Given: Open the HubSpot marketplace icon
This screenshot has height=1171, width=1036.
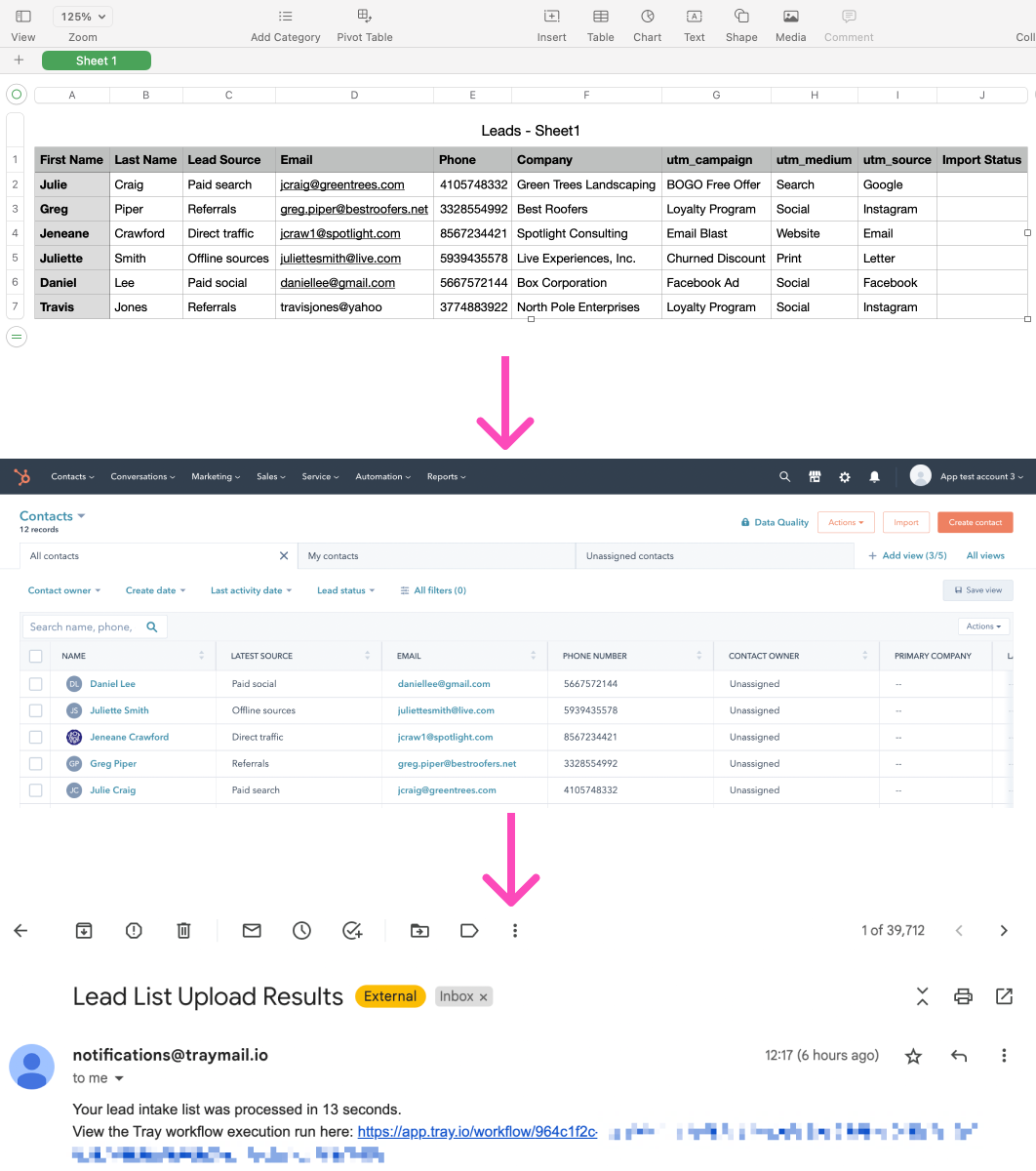Looking at the screenshot, I should (815, 476).
